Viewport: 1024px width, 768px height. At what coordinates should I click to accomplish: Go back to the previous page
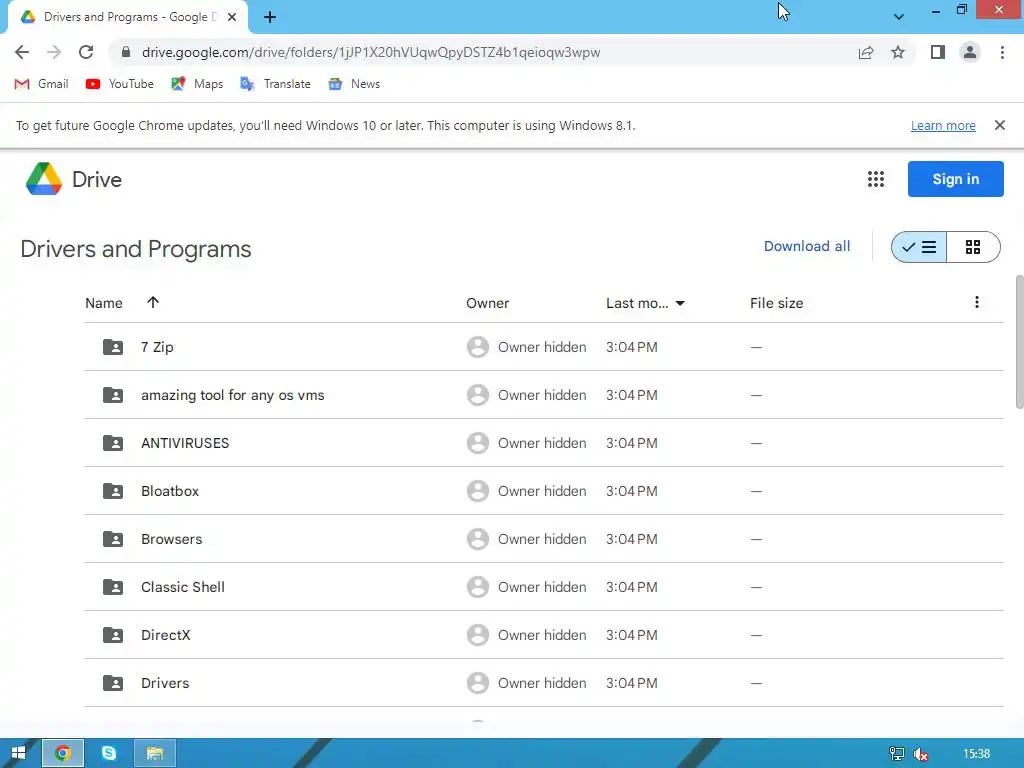(x=22, y=52)
